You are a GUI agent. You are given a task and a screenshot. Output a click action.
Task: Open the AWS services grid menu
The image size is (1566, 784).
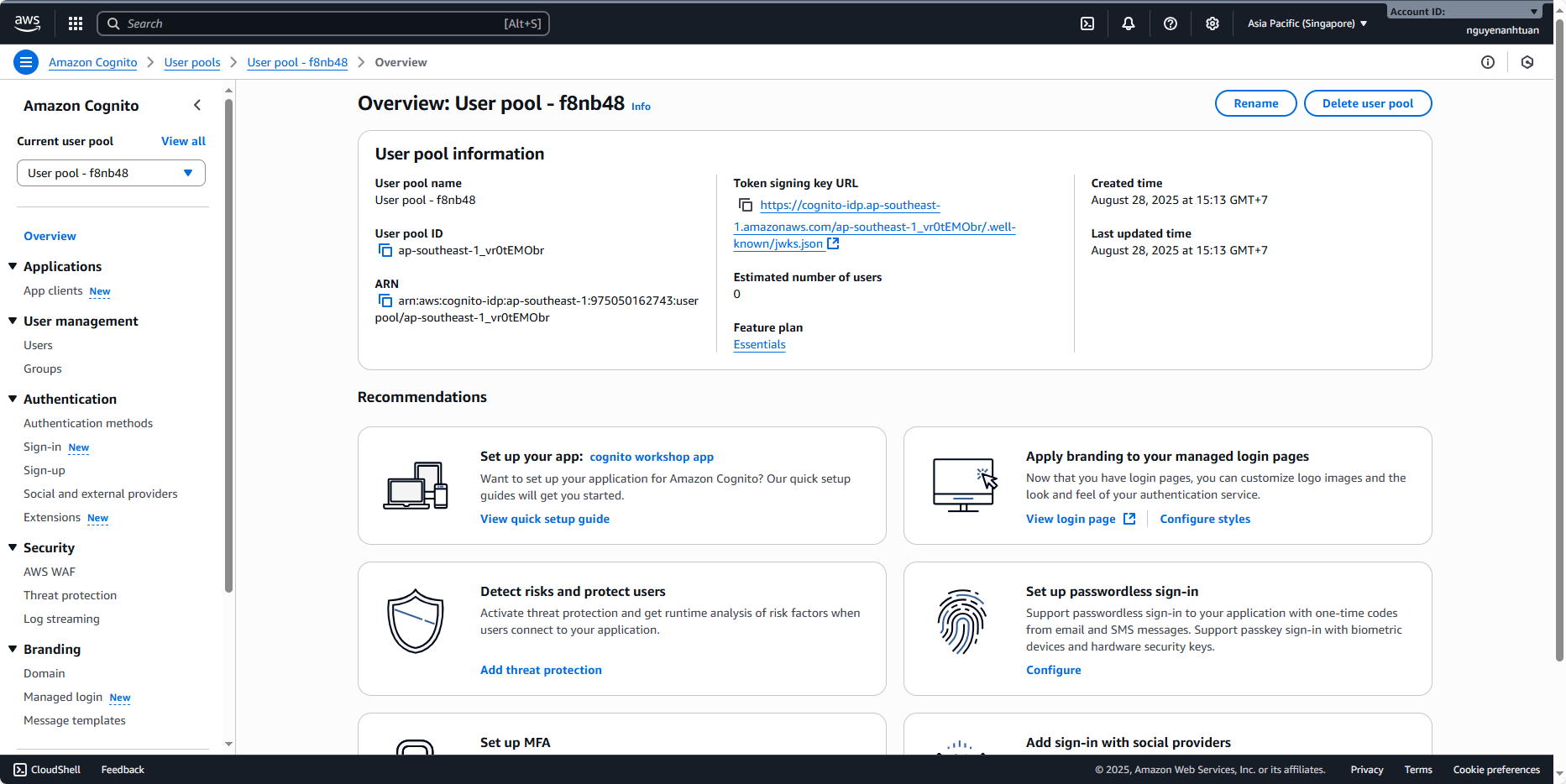(76, 24)
